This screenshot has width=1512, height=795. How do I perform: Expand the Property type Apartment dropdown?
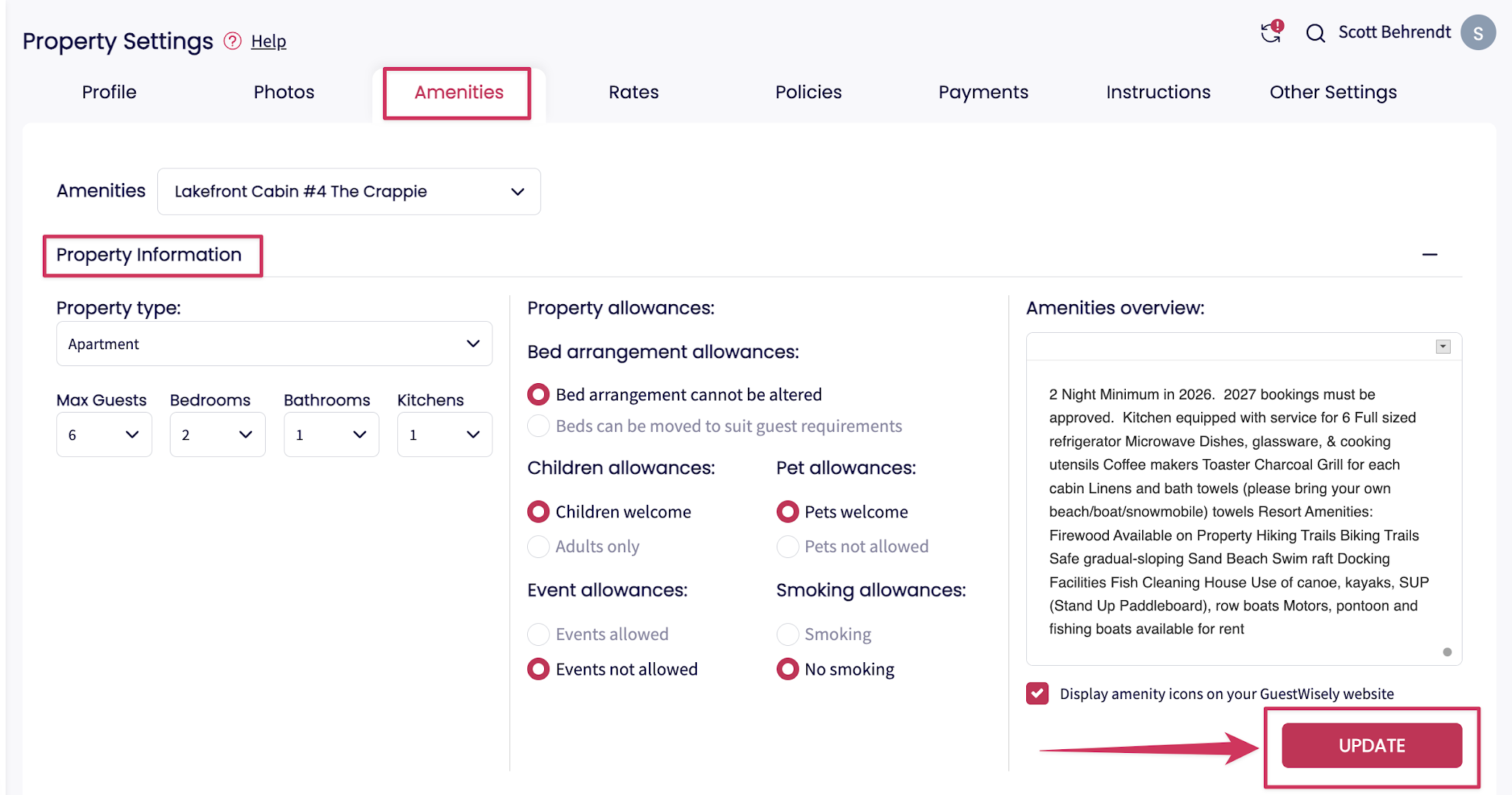275,344
